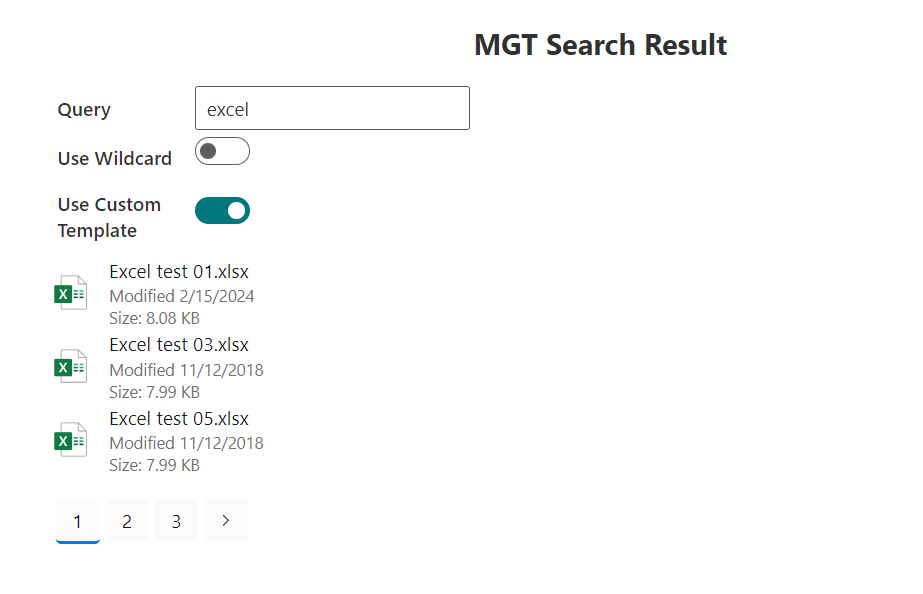This screenshot has width=923, height=594.
Task: Turn off the Use Custom Template switch
Action: (x=222, y=210)
